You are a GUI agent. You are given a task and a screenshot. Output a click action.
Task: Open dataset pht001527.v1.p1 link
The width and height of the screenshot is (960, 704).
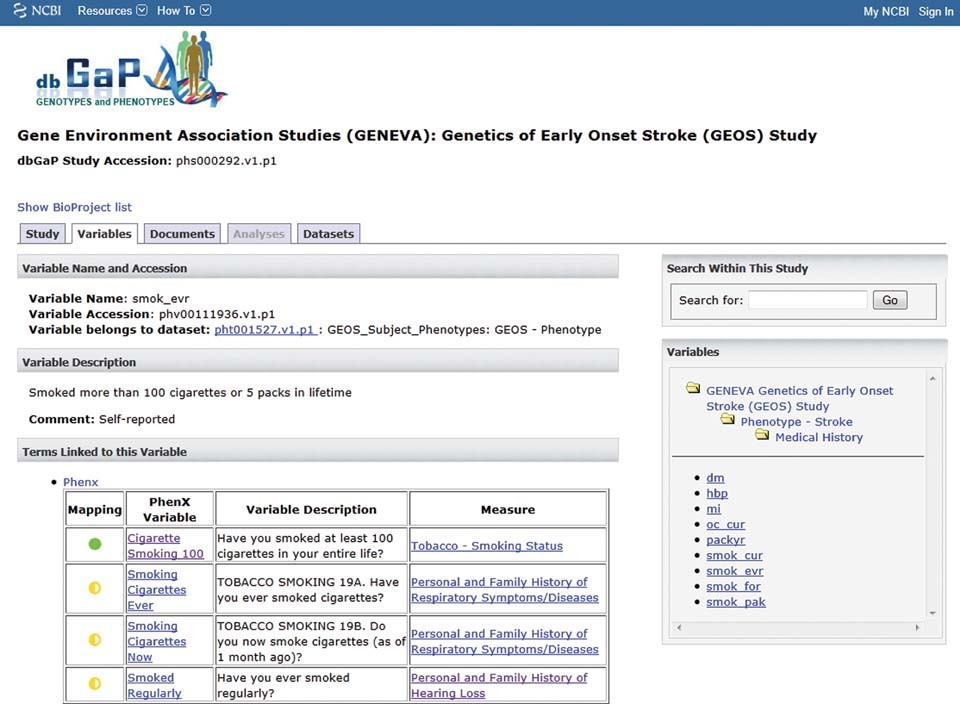pyautogui.click(x=264, y=330)
